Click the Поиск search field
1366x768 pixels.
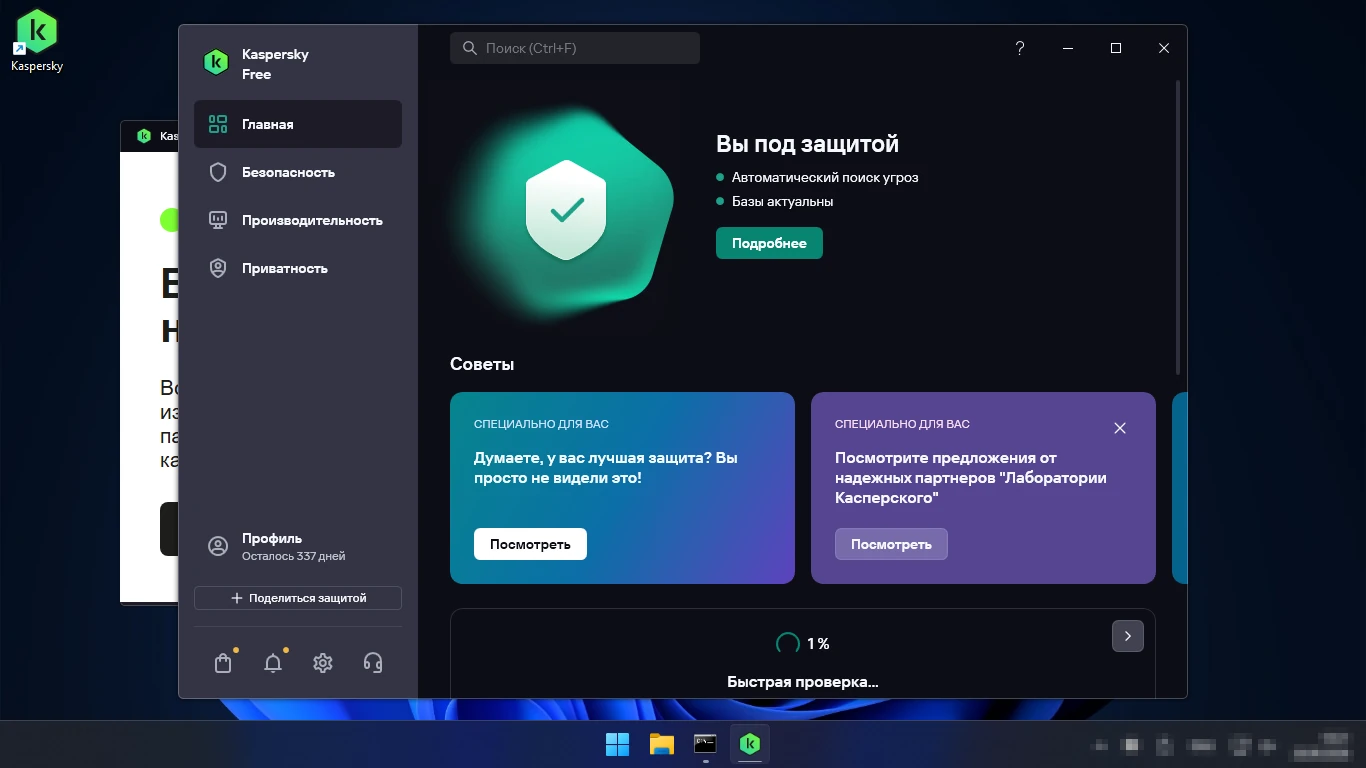(575, 48)
